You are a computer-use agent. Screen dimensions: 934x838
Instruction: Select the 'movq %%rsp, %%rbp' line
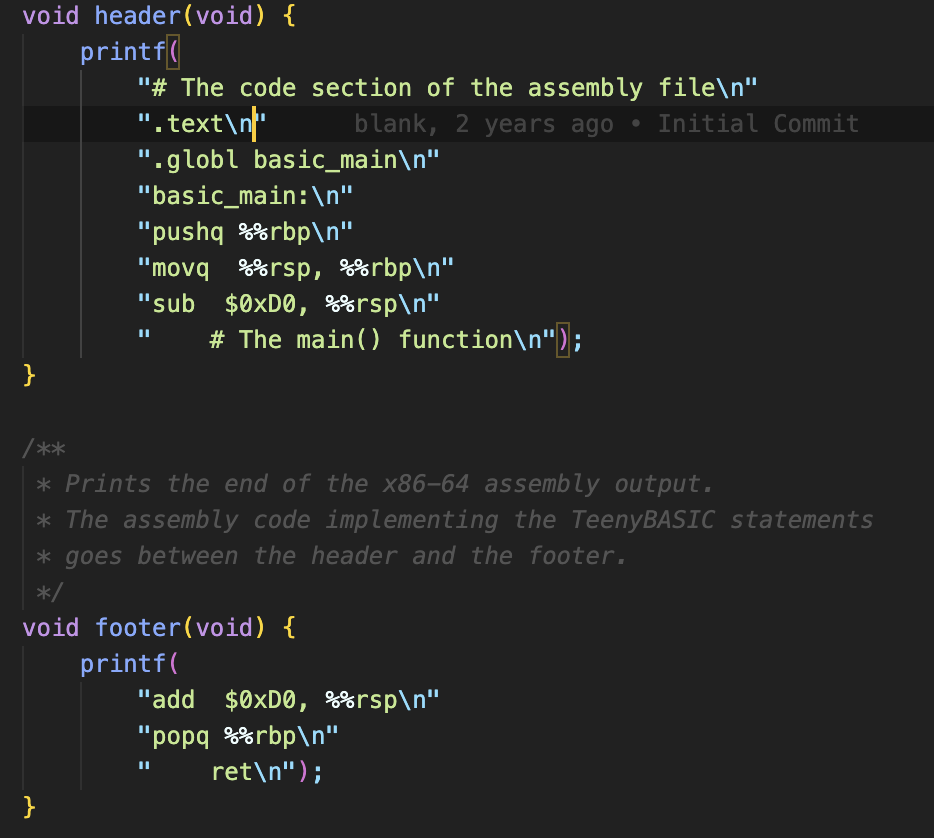(x=295, y=268)
